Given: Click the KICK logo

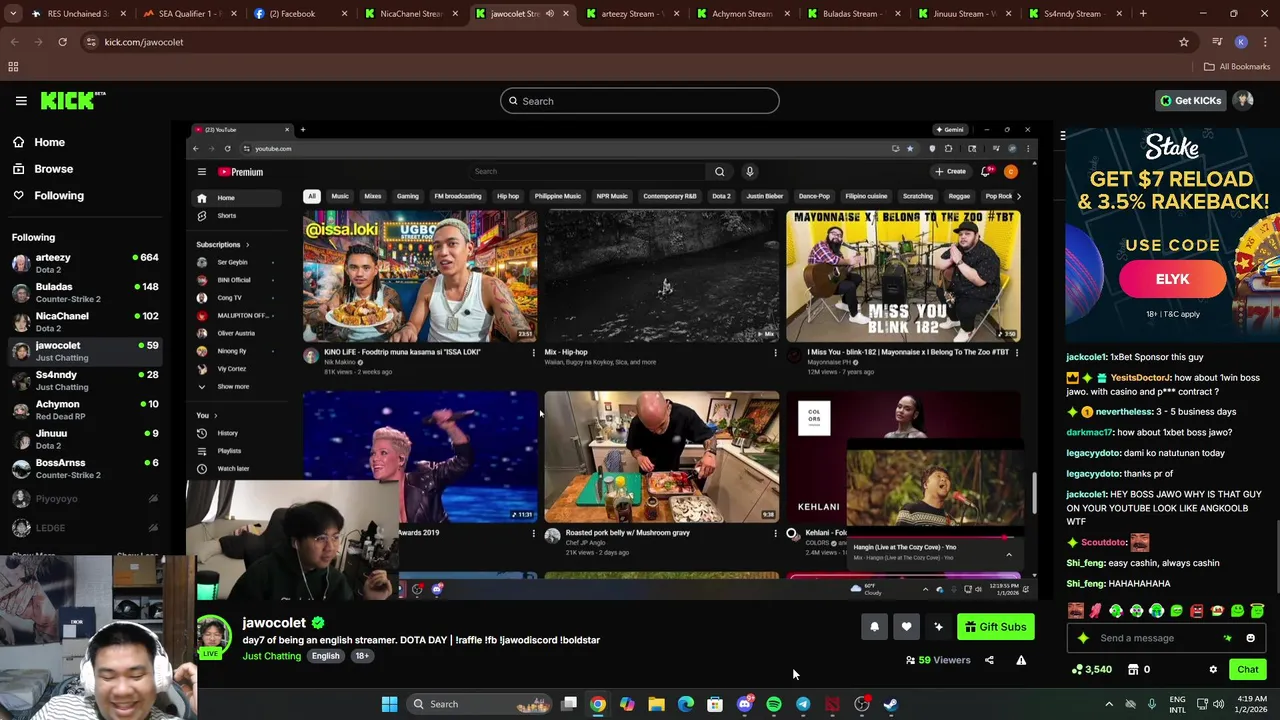Looking at the screenshot, I should coord(73,101).
